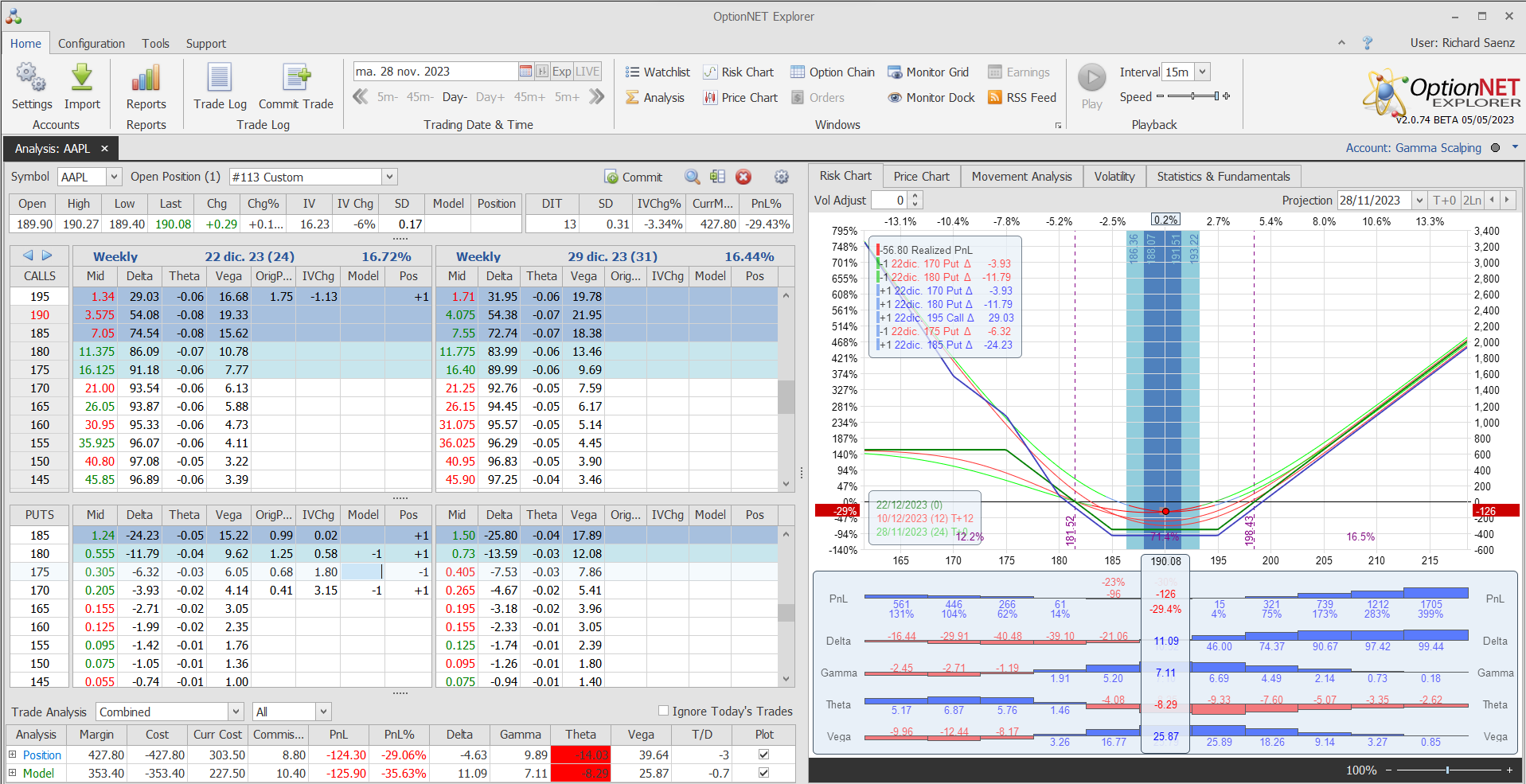Toggle the Plot checkbox for Position row
Viewport: 1526px width, 784px height.
[763, 755]
